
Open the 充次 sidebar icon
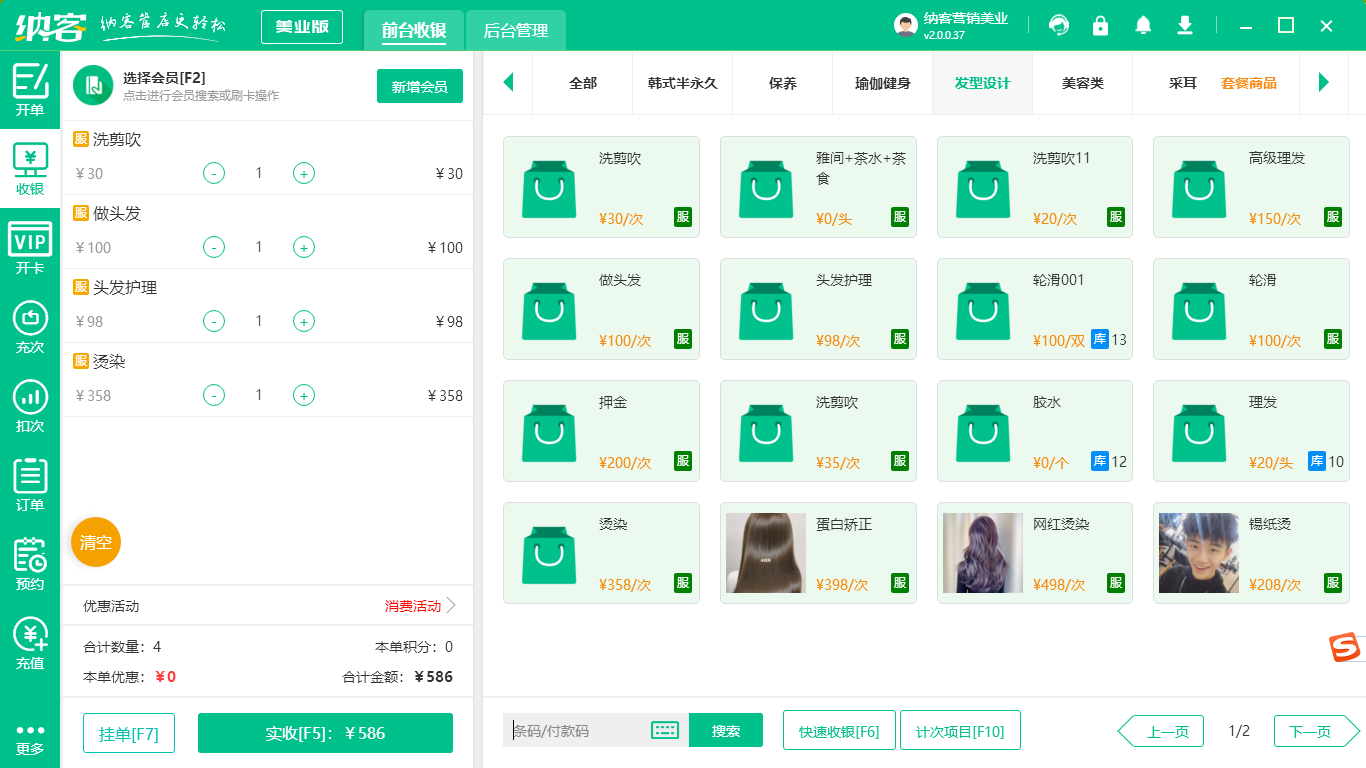point(29,321)
